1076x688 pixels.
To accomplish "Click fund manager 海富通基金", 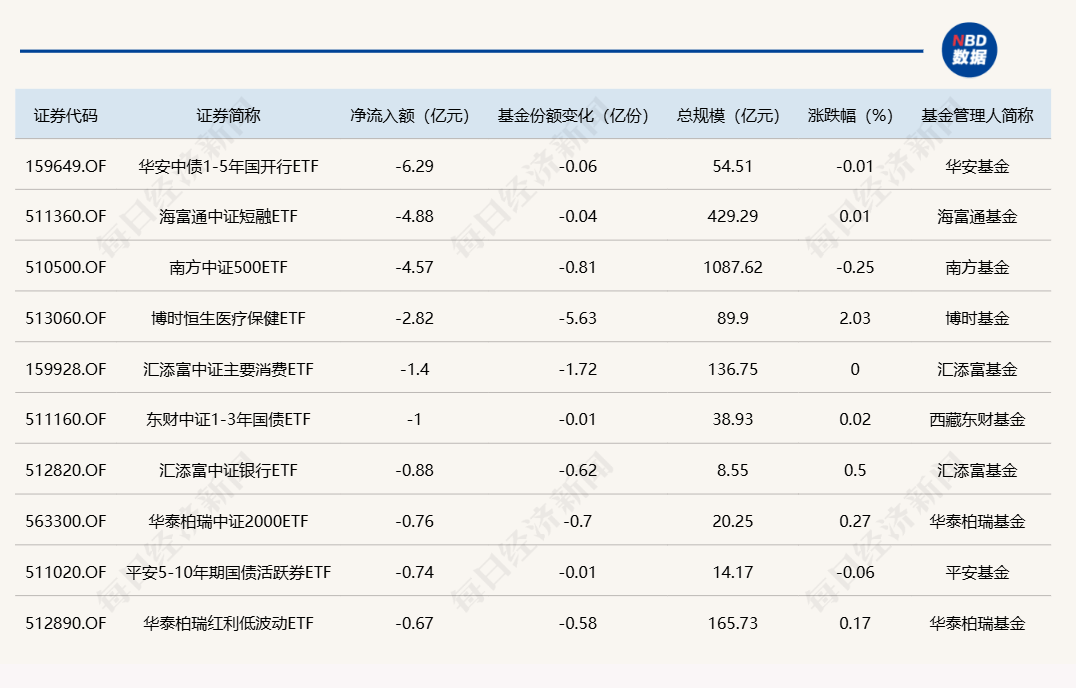I will (x=977, y=217).
